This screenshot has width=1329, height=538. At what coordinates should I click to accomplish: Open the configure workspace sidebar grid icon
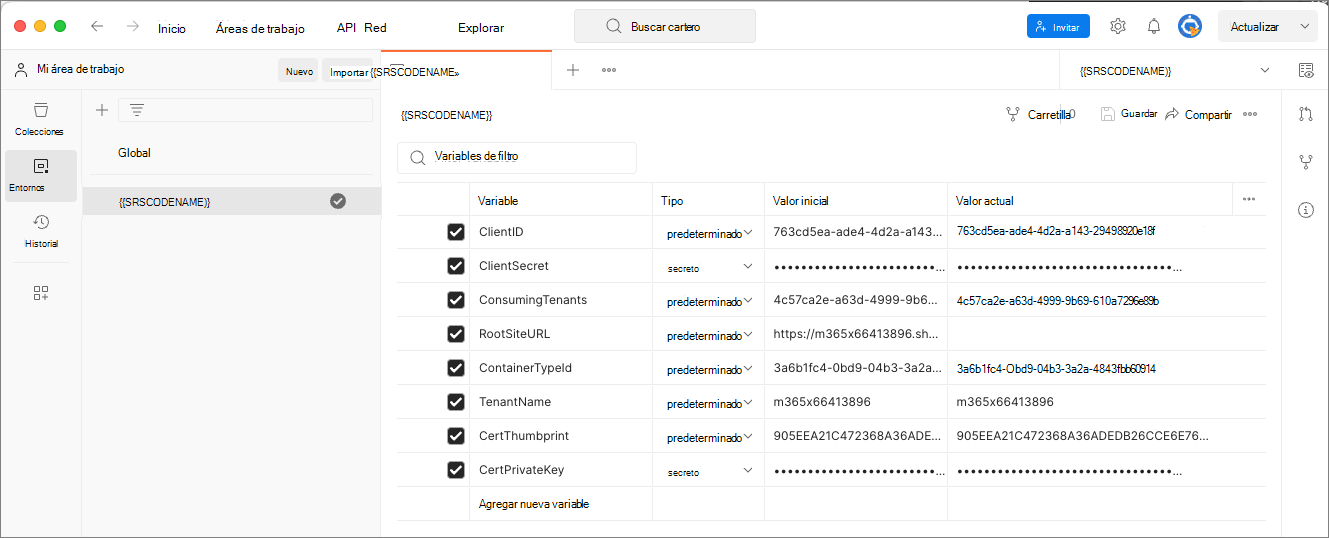pyautogui.click(x=40, y=293)
